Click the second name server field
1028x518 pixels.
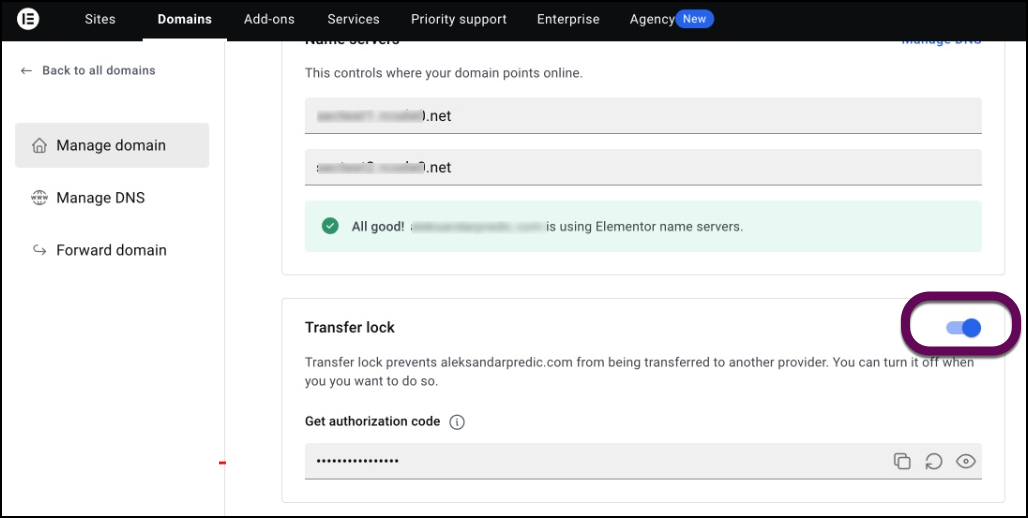click(643, 167)
